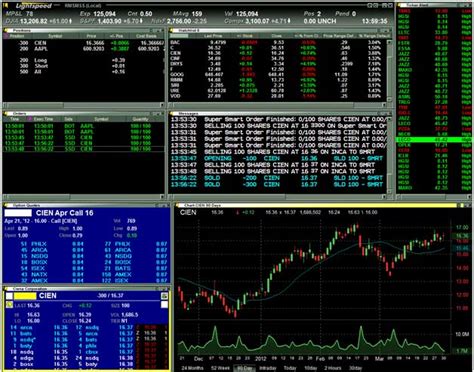Viewport: 474px width, 372px height.
Task: Toggle the small white box left of yellow field
Action: (x=9, y=296)
